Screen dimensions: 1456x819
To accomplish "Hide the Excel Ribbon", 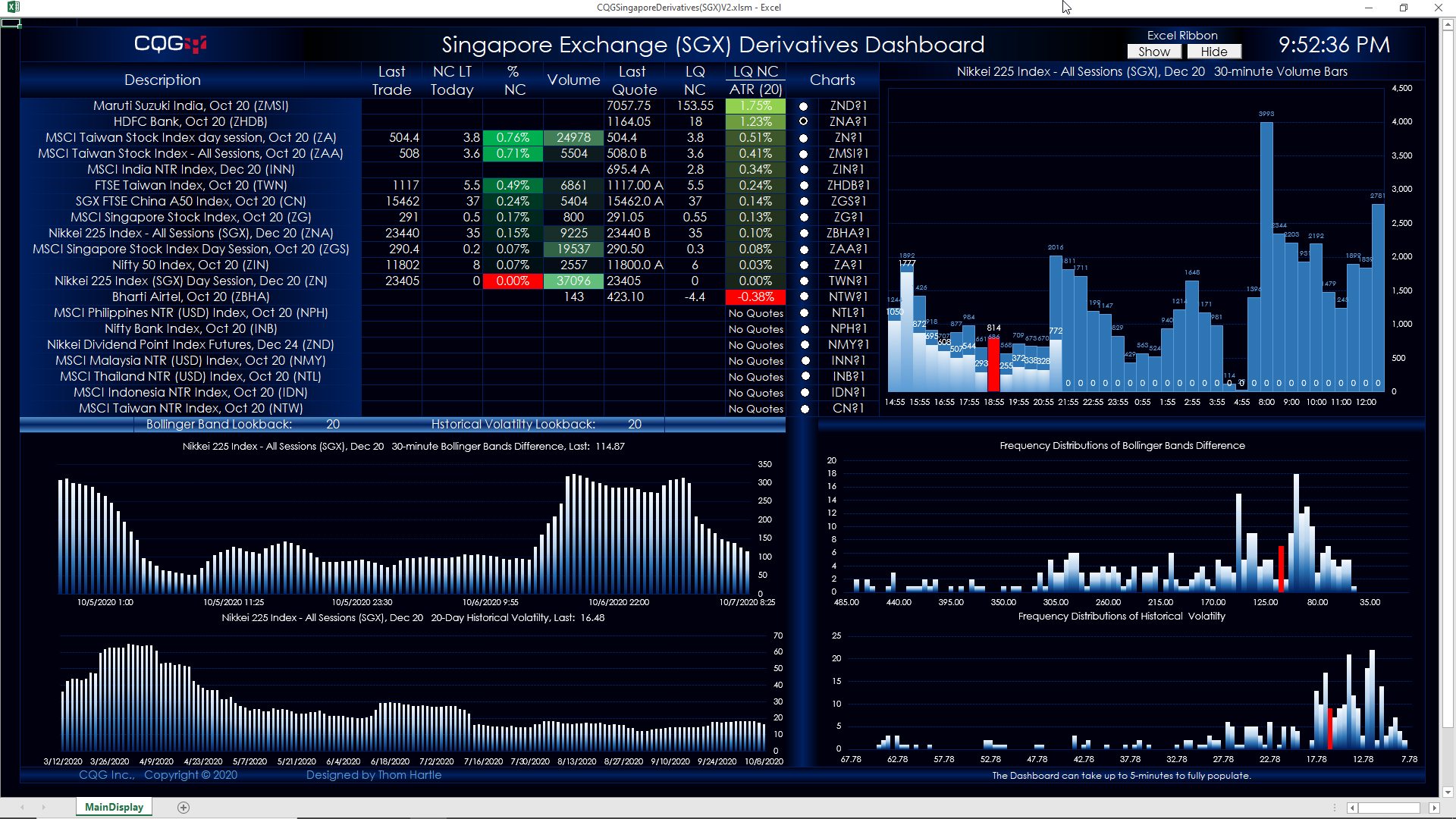I will [1214, 52].
